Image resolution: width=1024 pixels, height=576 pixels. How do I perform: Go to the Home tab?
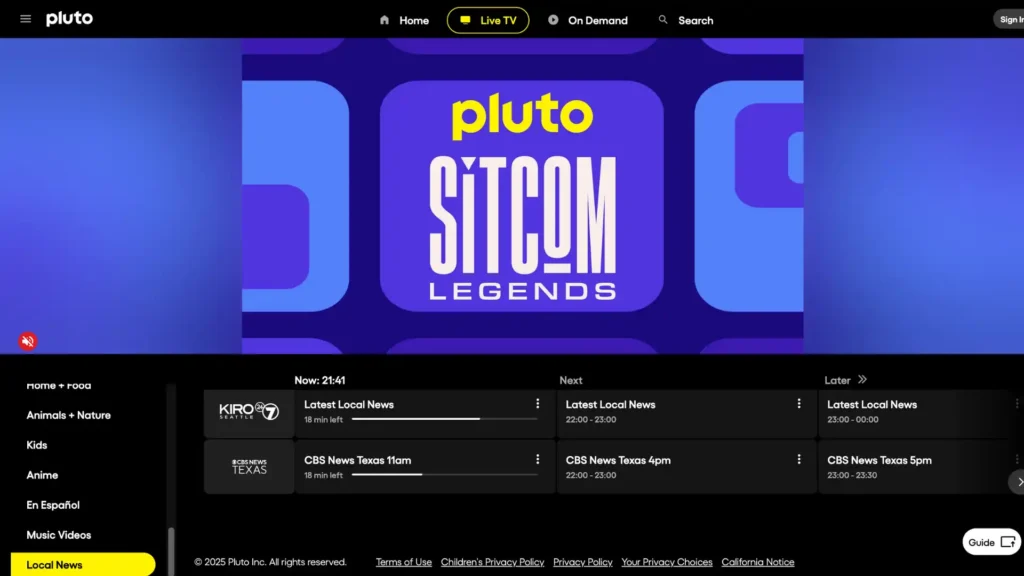(x=404, y=20)
